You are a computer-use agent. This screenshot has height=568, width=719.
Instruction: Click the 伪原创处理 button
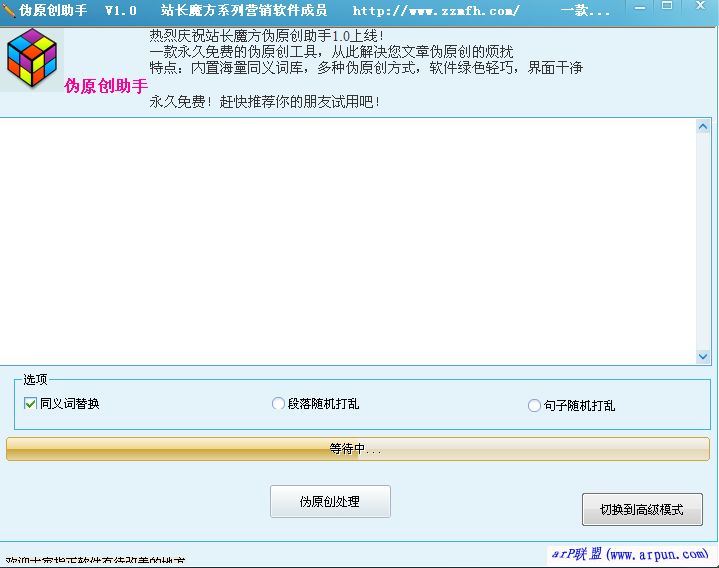click(x=330, y=502)
